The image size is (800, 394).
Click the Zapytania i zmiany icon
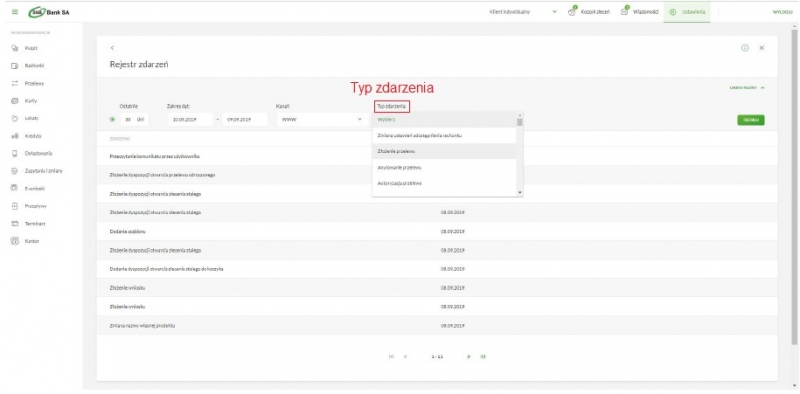tap(14, 171)
